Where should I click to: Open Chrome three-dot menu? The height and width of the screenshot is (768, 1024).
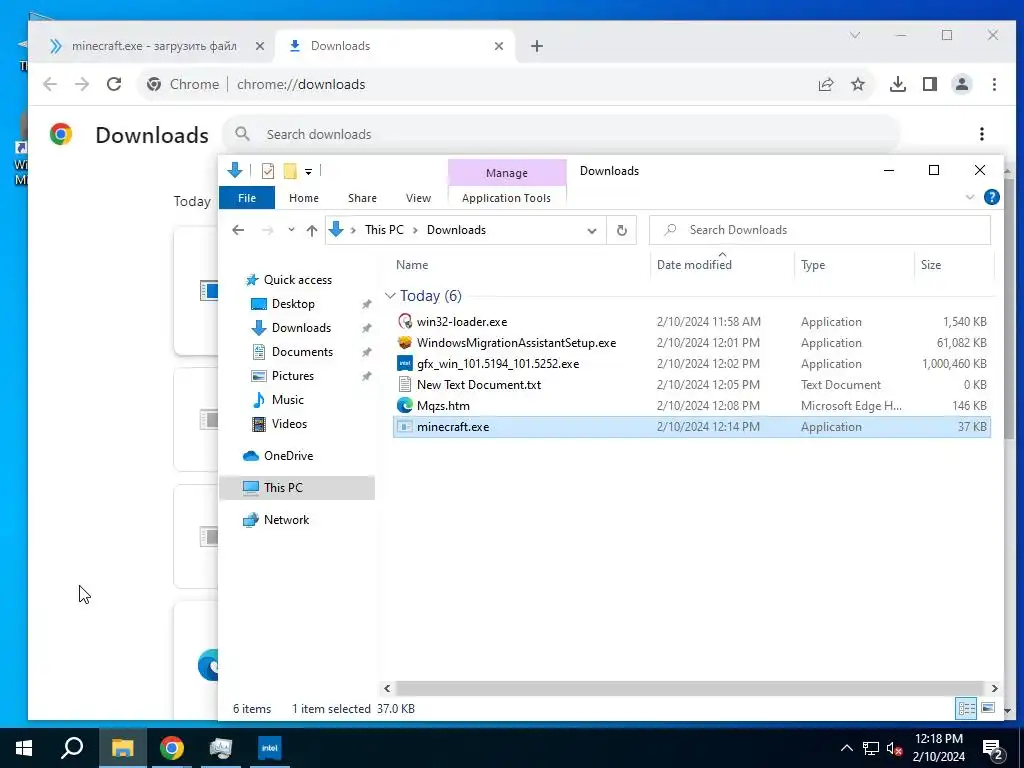994,84
